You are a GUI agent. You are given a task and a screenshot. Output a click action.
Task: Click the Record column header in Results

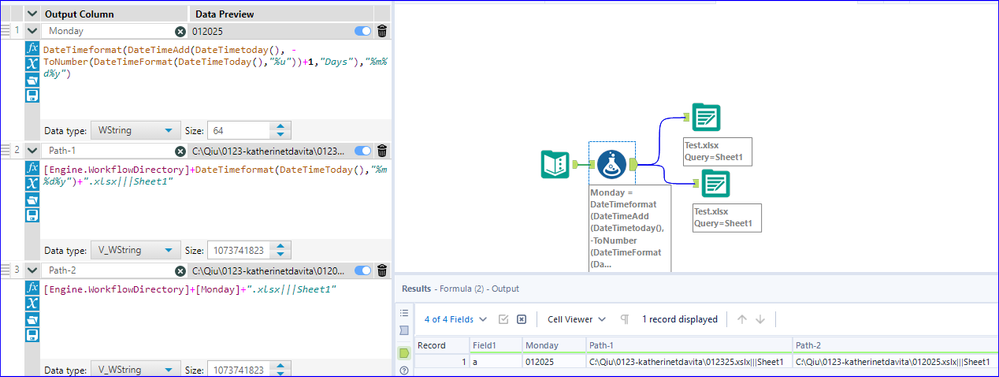(x=442, y=345)
